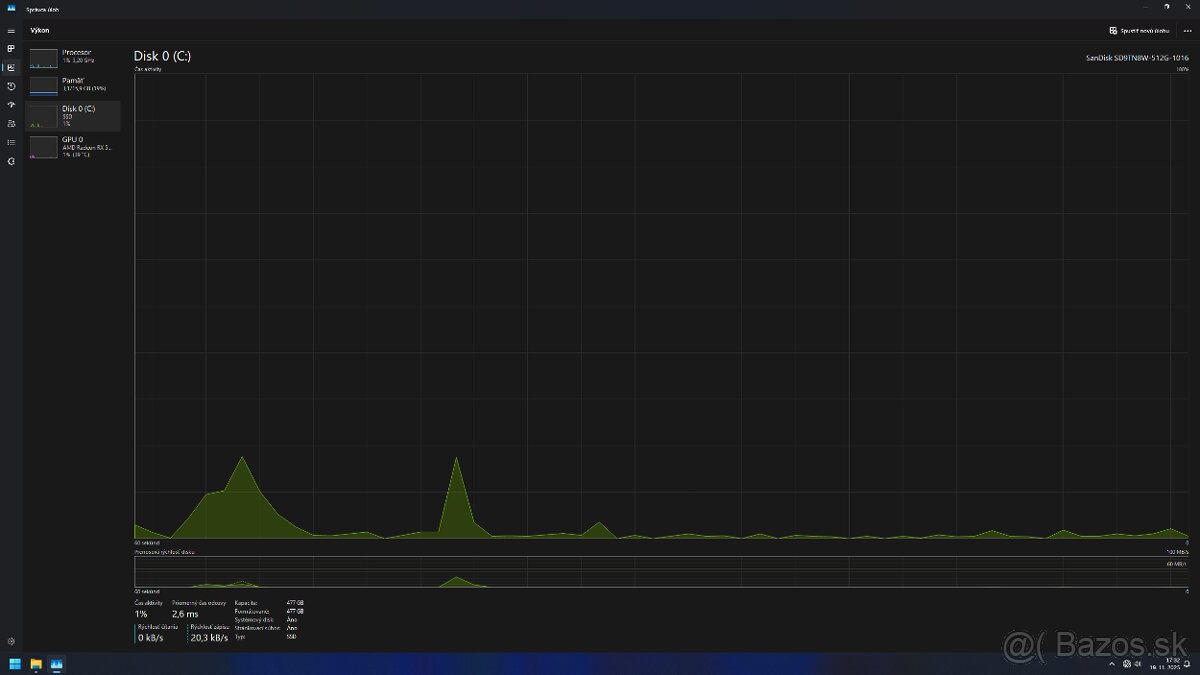Open the three-dots more options menu
1200x675 pixels.
1186,31
